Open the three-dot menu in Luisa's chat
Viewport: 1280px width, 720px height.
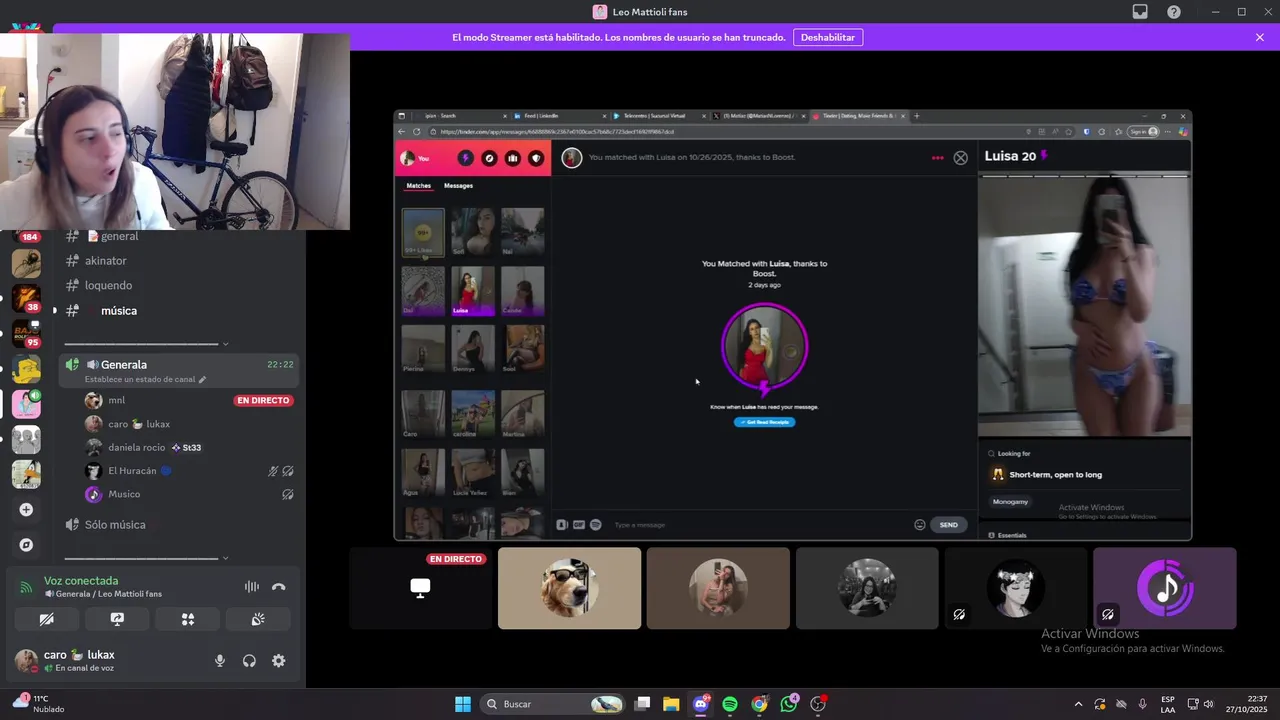click(937, 158)
